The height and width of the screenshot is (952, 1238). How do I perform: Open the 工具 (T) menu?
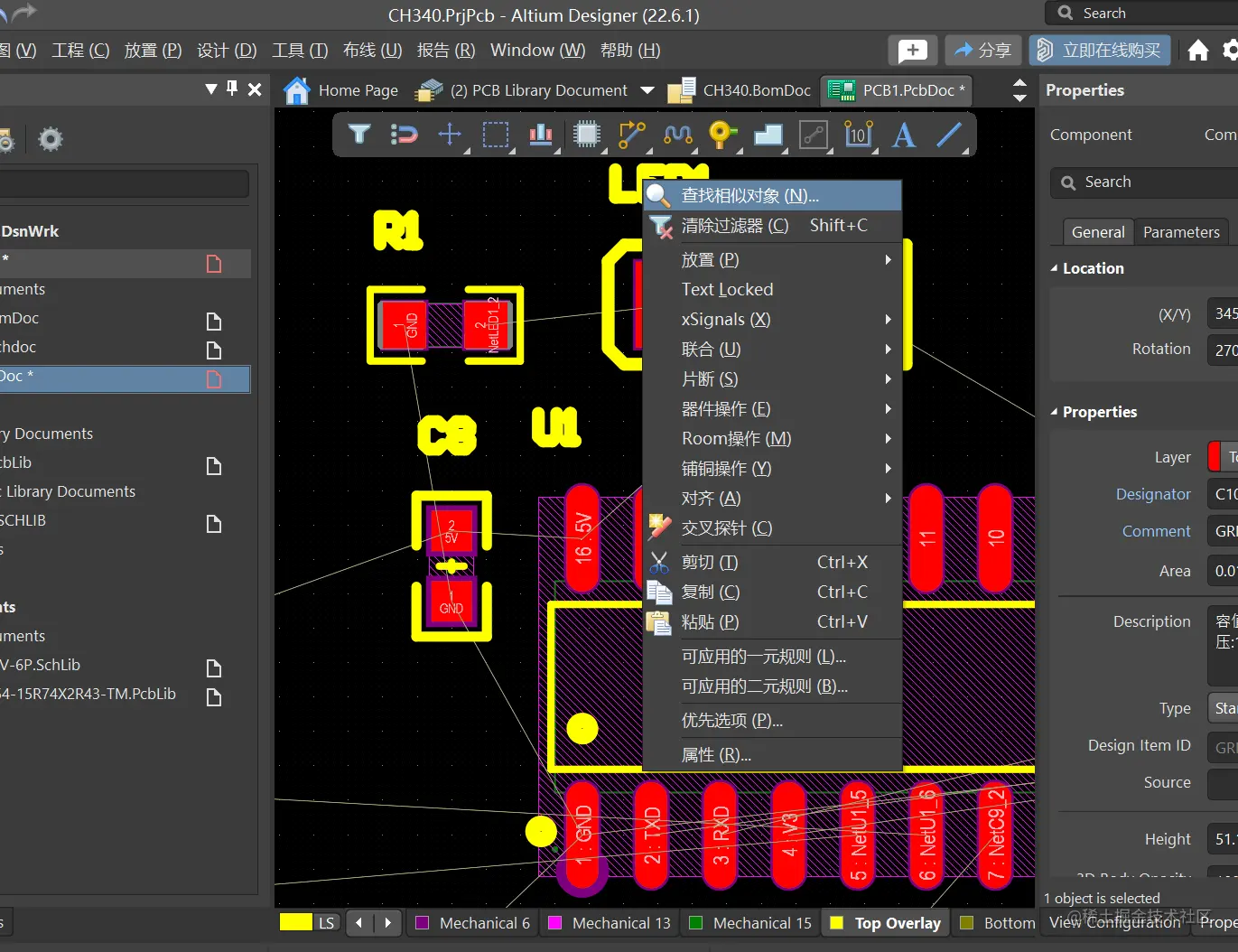point(300,51)
